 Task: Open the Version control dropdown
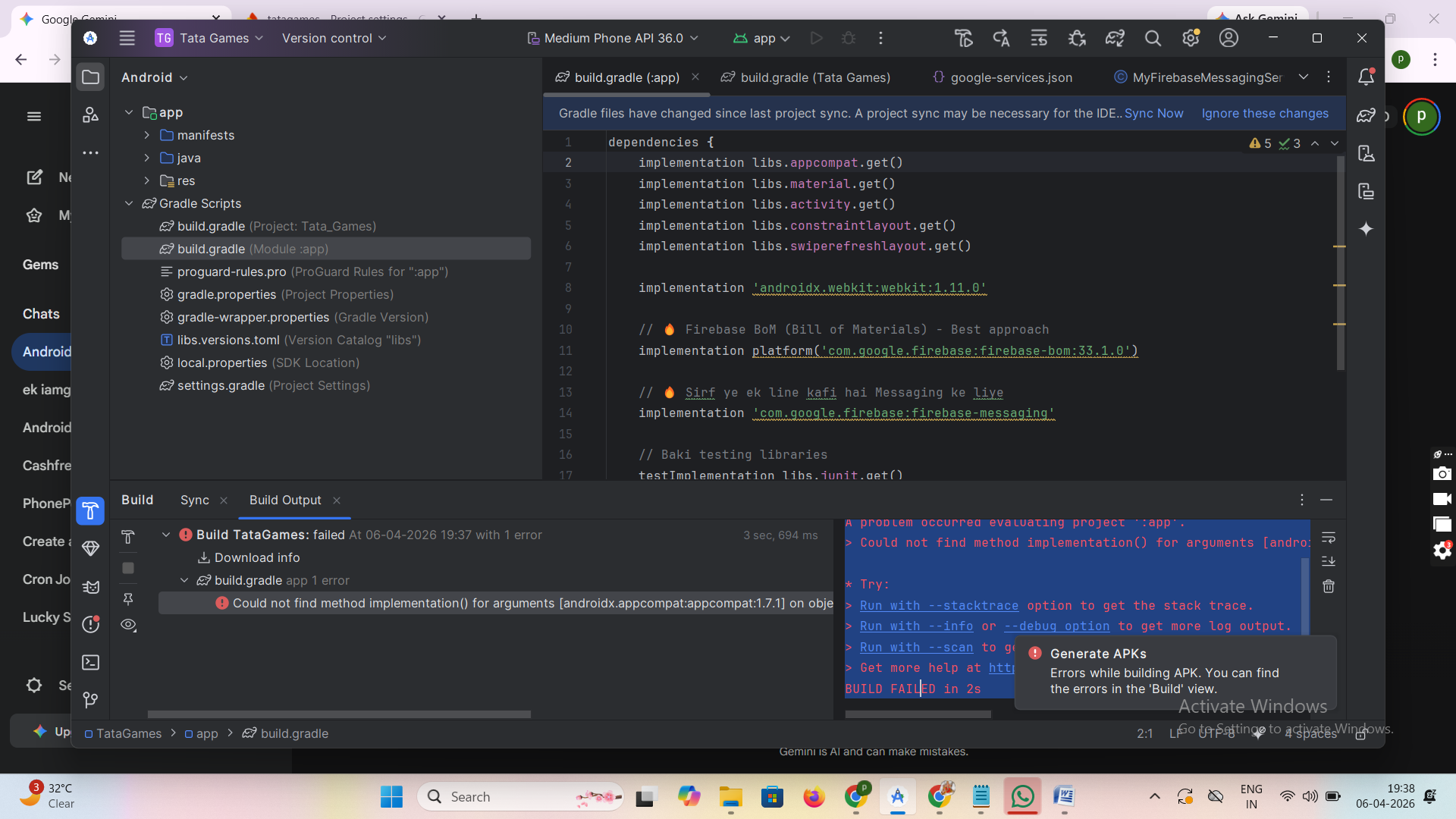(x=334, y=38)
